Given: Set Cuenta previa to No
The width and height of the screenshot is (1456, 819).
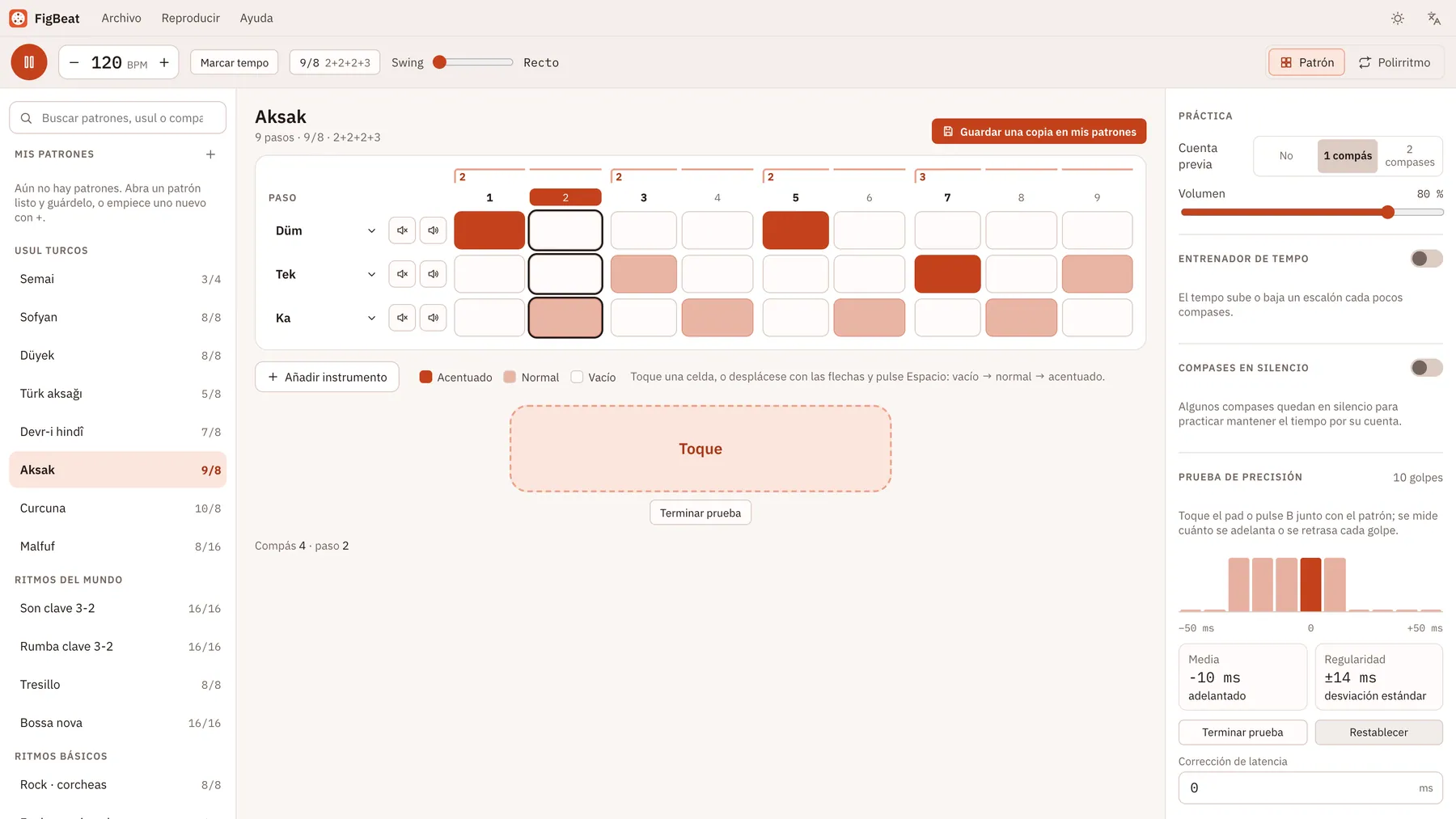Looking at the screenshot, I should (x=1286, y=156).
